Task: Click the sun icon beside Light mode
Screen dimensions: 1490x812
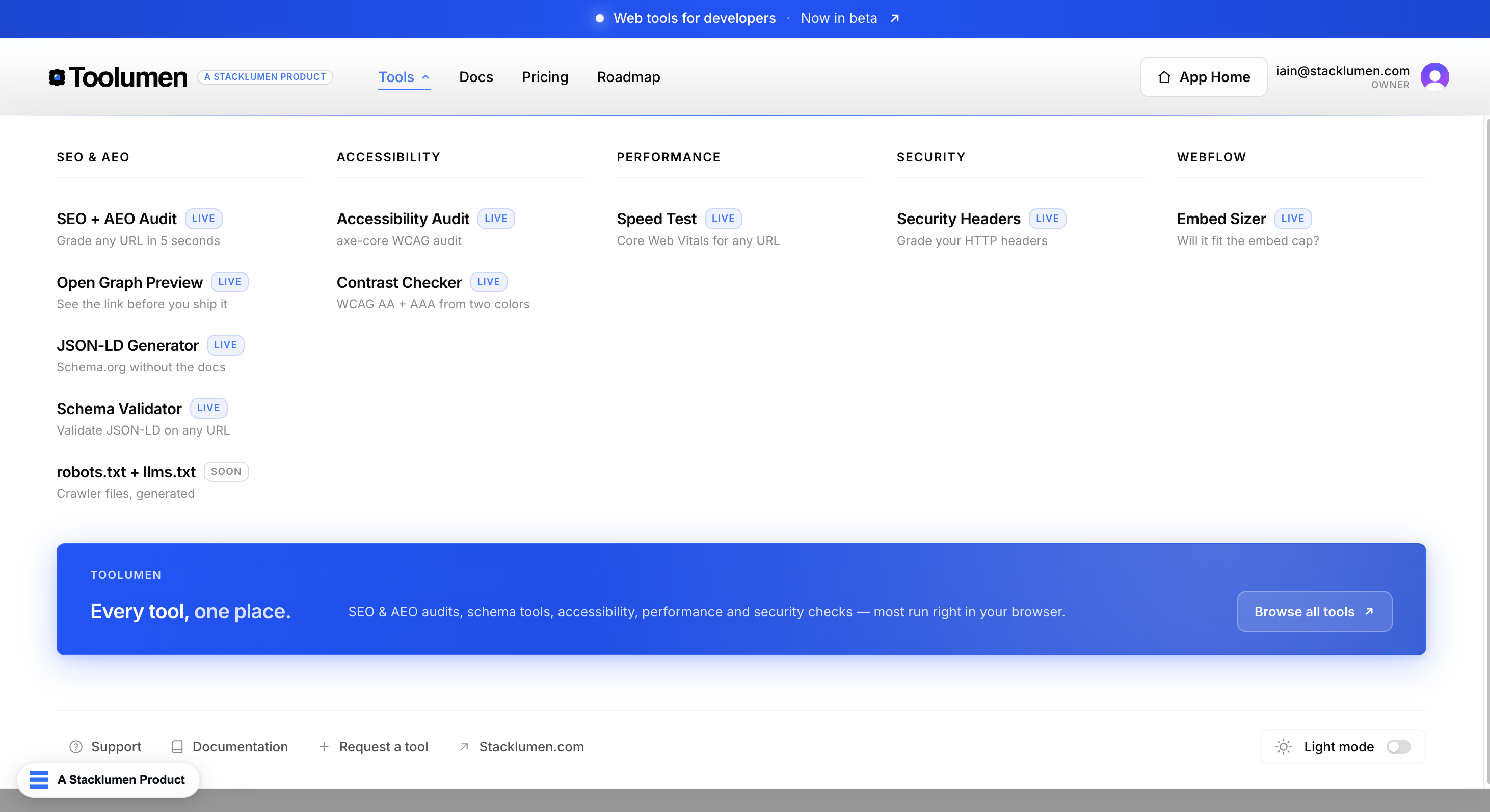Action: point(1283,747)
